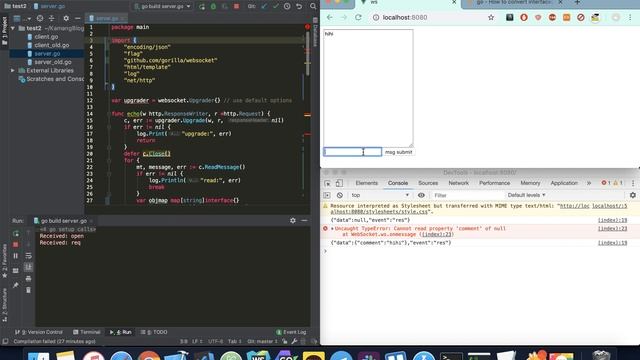Toggle DevTools console sidebar
Viewport: 640px width, 360px height.
327,196
